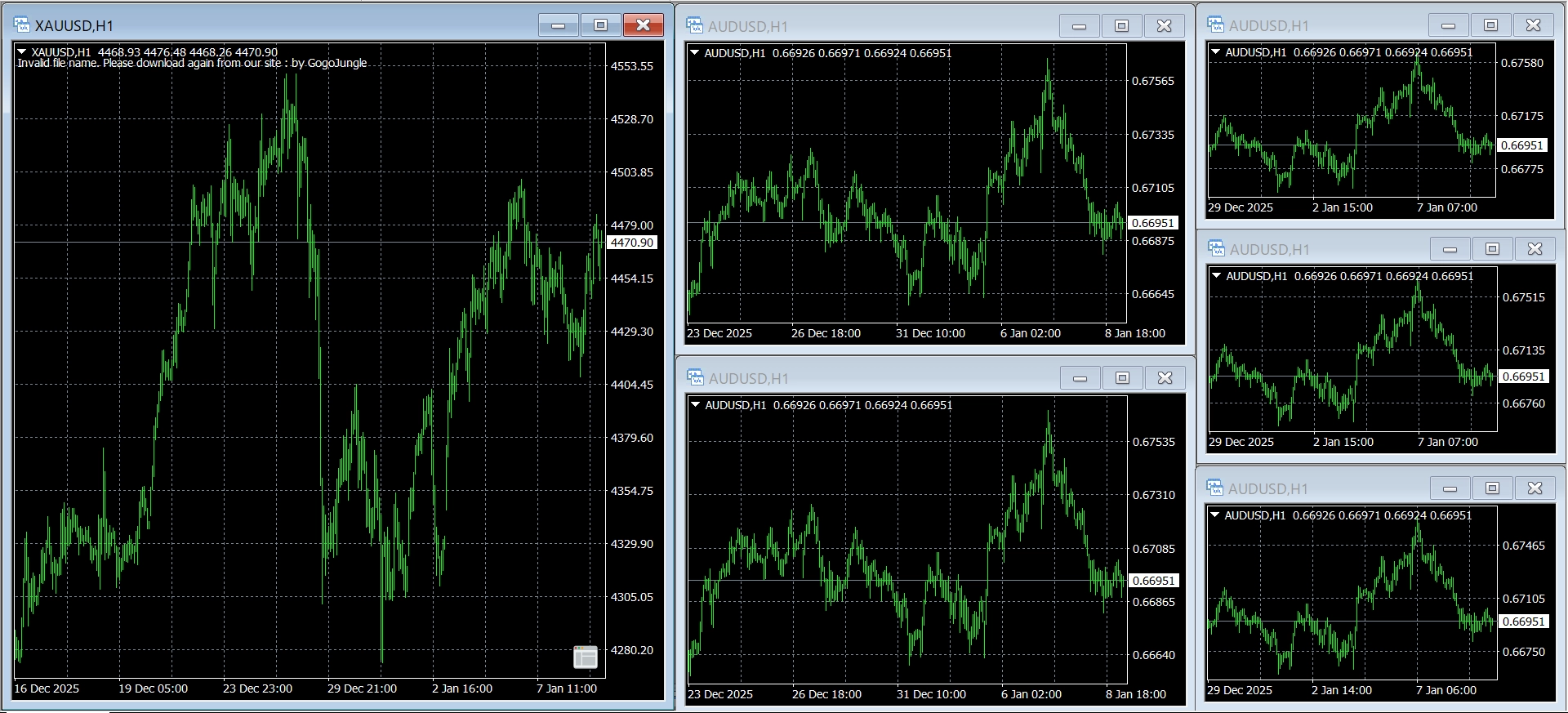Viewport: 1568px width, 713px height.
Task: Click chart icon of AUDUSD window with 0.67565 scale
Action: [695, 26]
